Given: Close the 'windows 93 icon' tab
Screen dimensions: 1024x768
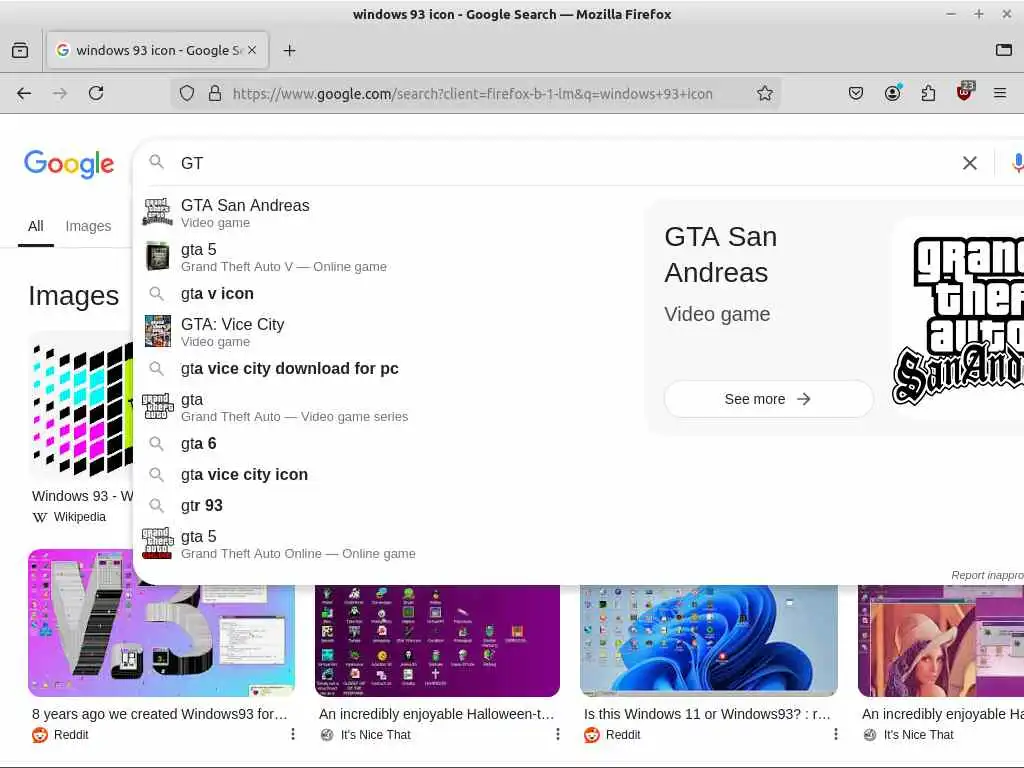Looking at the screenshot, I should pyautogui.click(x=252, y=50).
